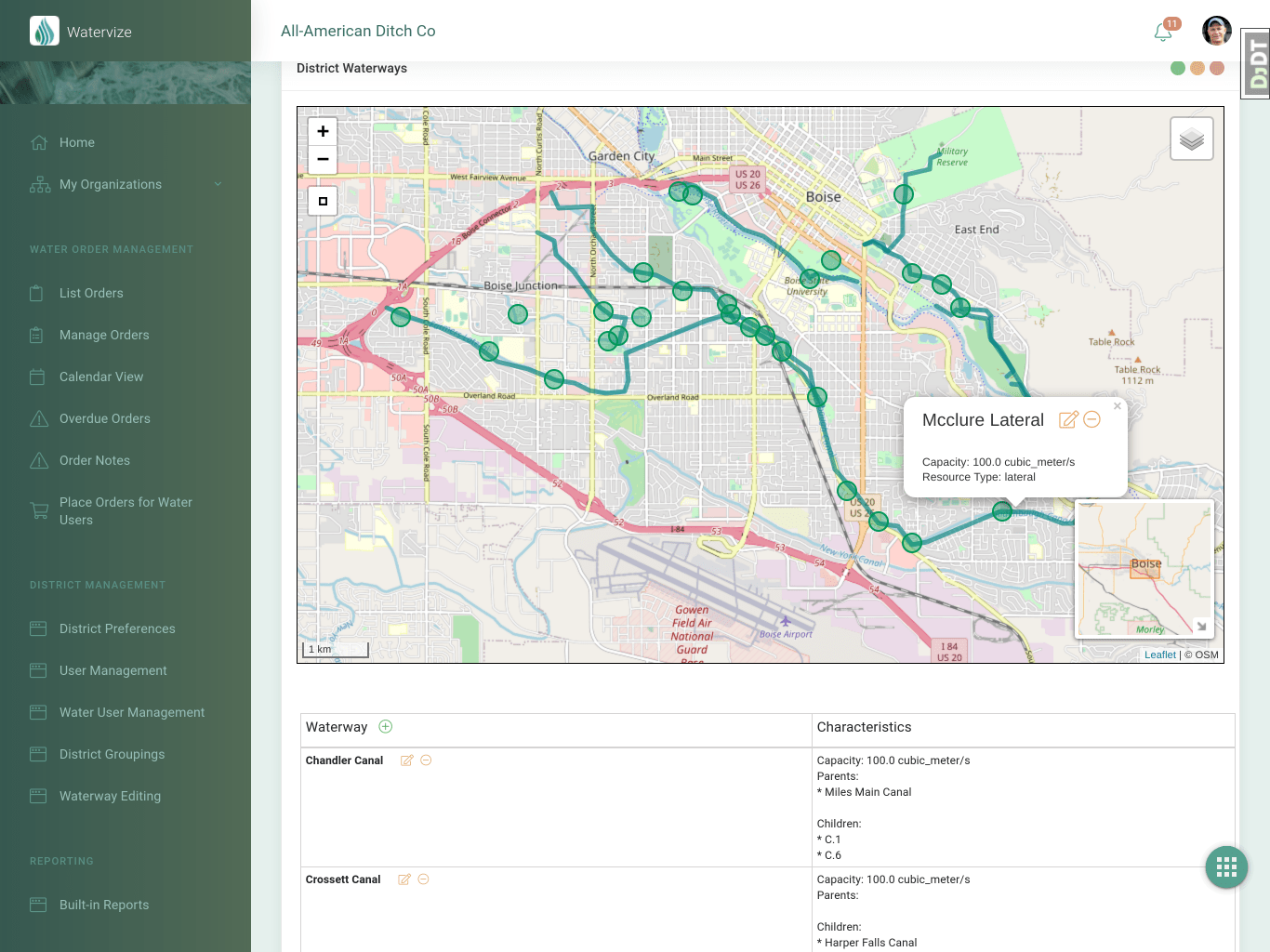Select the Crossett Canal name
Viewport: 1270px width, 952px height.
click(x=343, y=879)
